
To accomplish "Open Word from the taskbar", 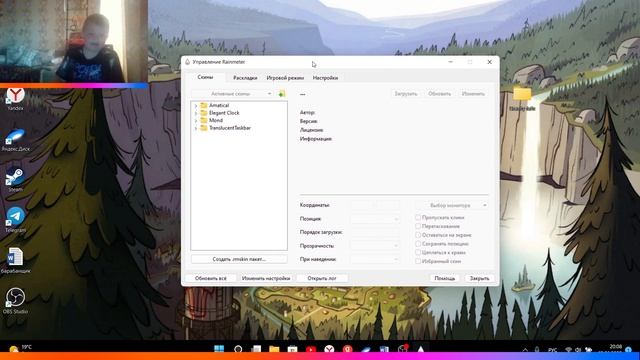I will tap(384, 349).
